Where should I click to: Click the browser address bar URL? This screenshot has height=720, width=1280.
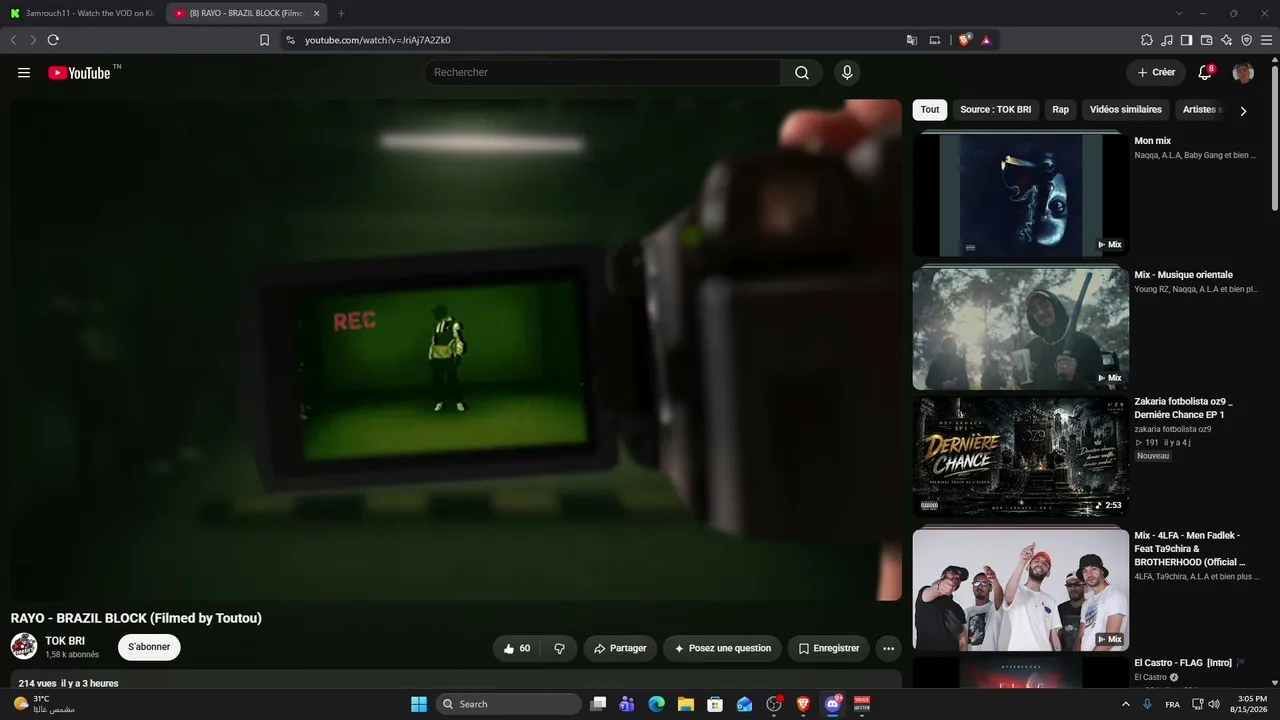point(377,40)
